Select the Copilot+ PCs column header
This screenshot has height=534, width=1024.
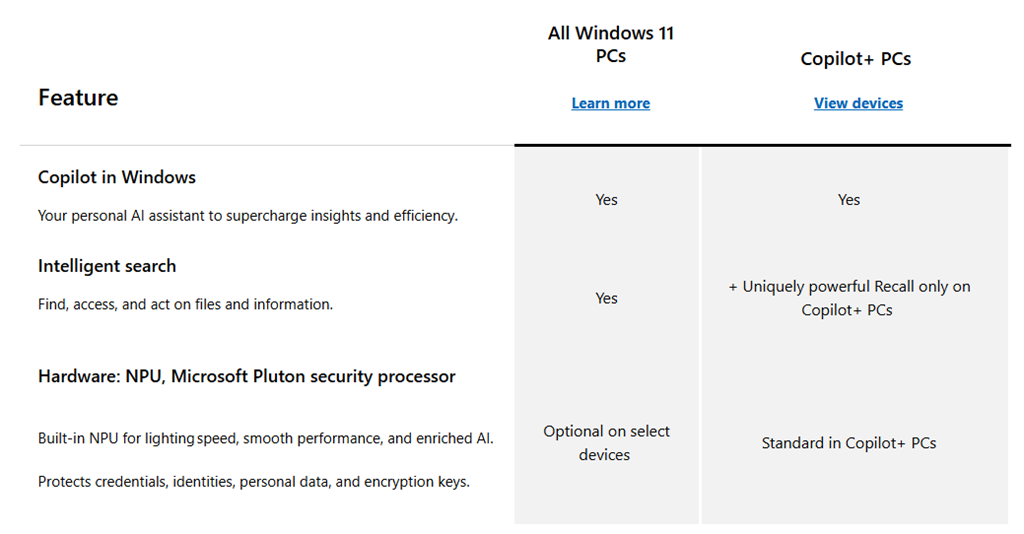(x=855, y=59)
